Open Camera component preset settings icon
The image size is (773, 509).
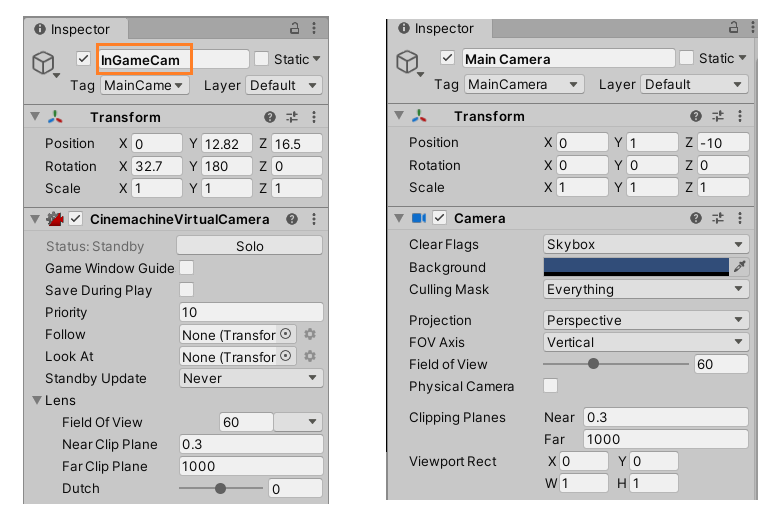[x=717, y=218]
